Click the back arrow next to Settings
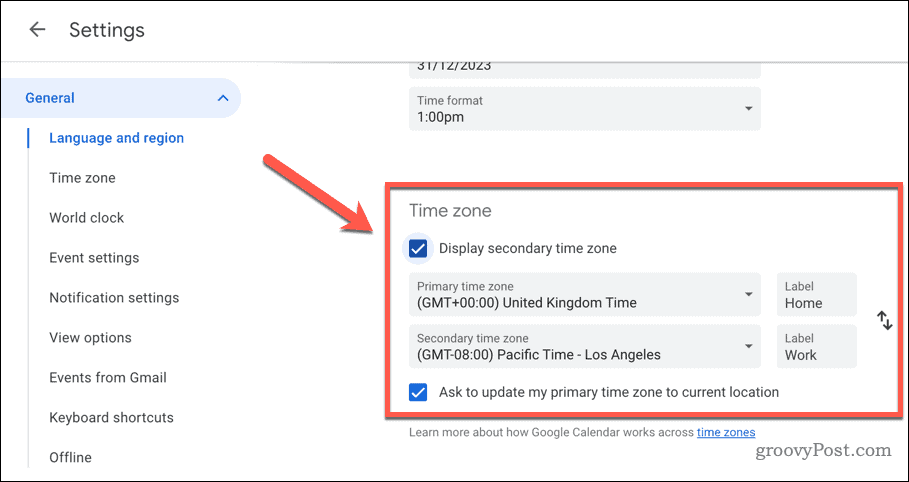This screenshot has width=909, height=482. 37,30
